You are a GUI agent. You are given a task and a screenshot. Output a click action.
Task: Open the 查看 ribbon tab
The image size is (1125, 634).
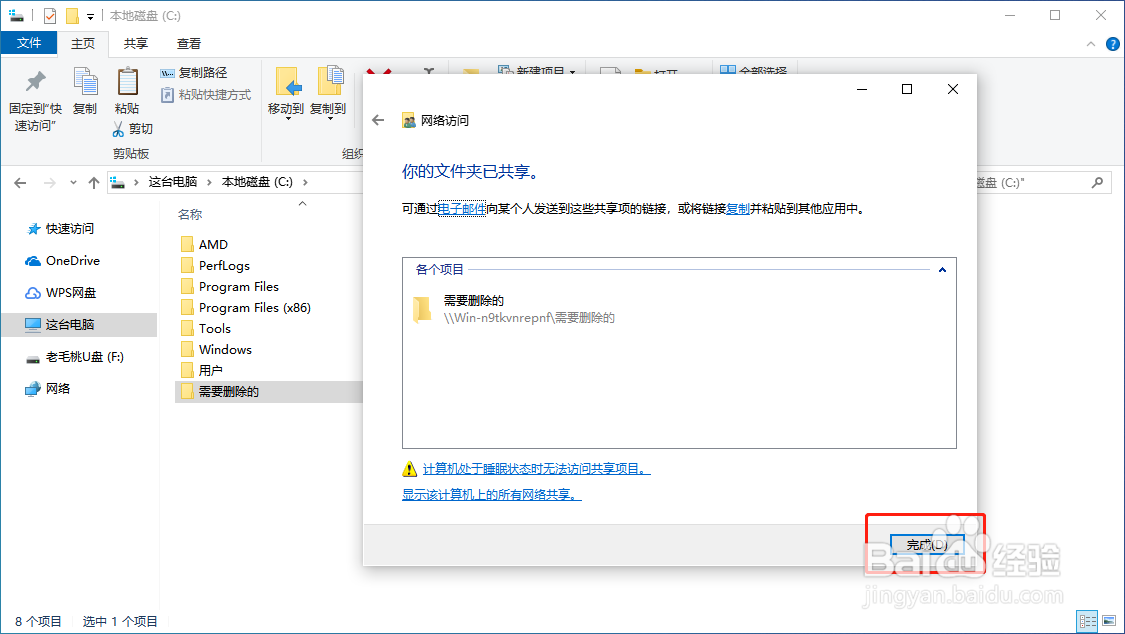[188, 44]
